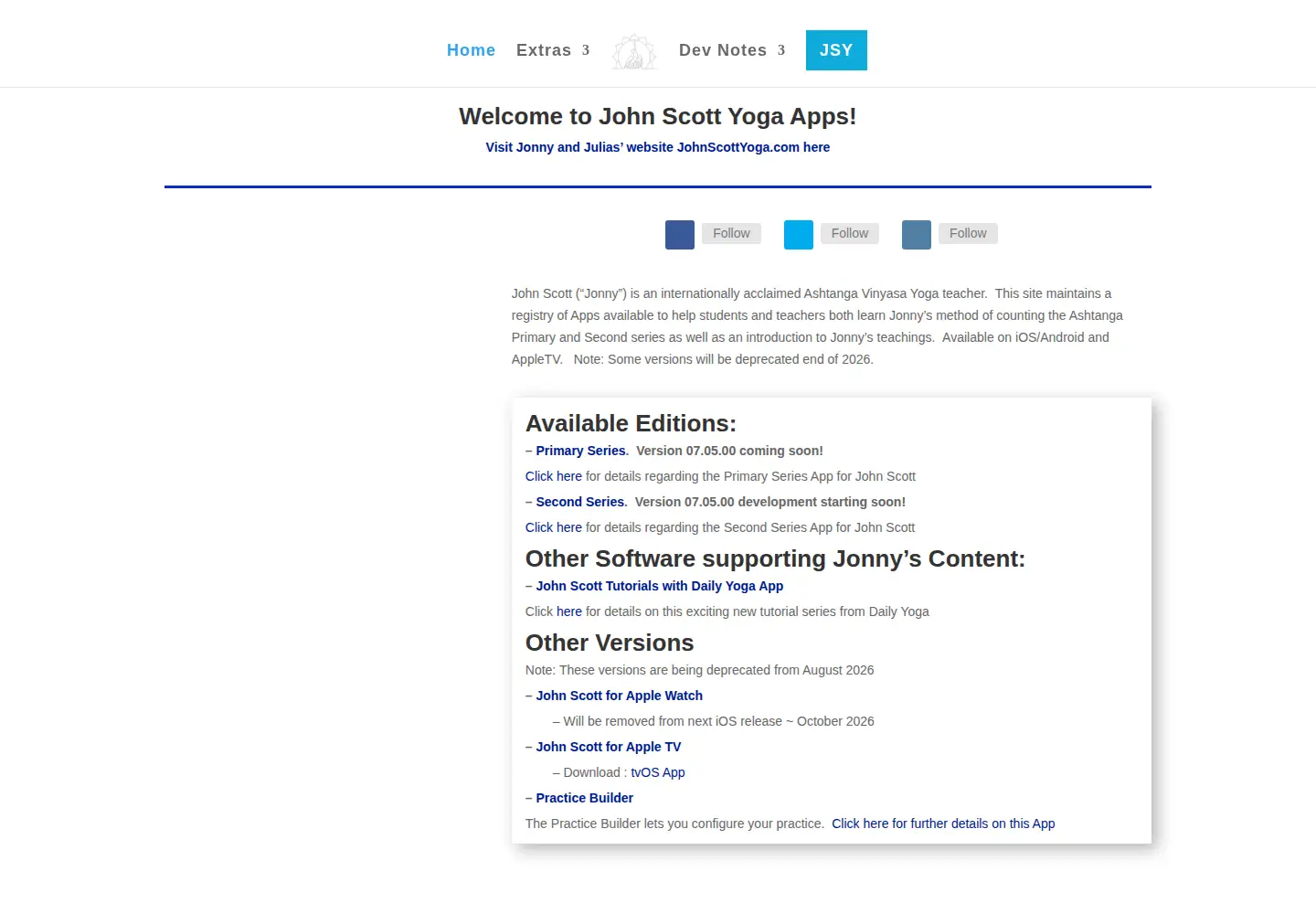Click 'Will be removed from next iOS release' text
Viewport: 1316px width, 914px height.
tap(714, 721)
